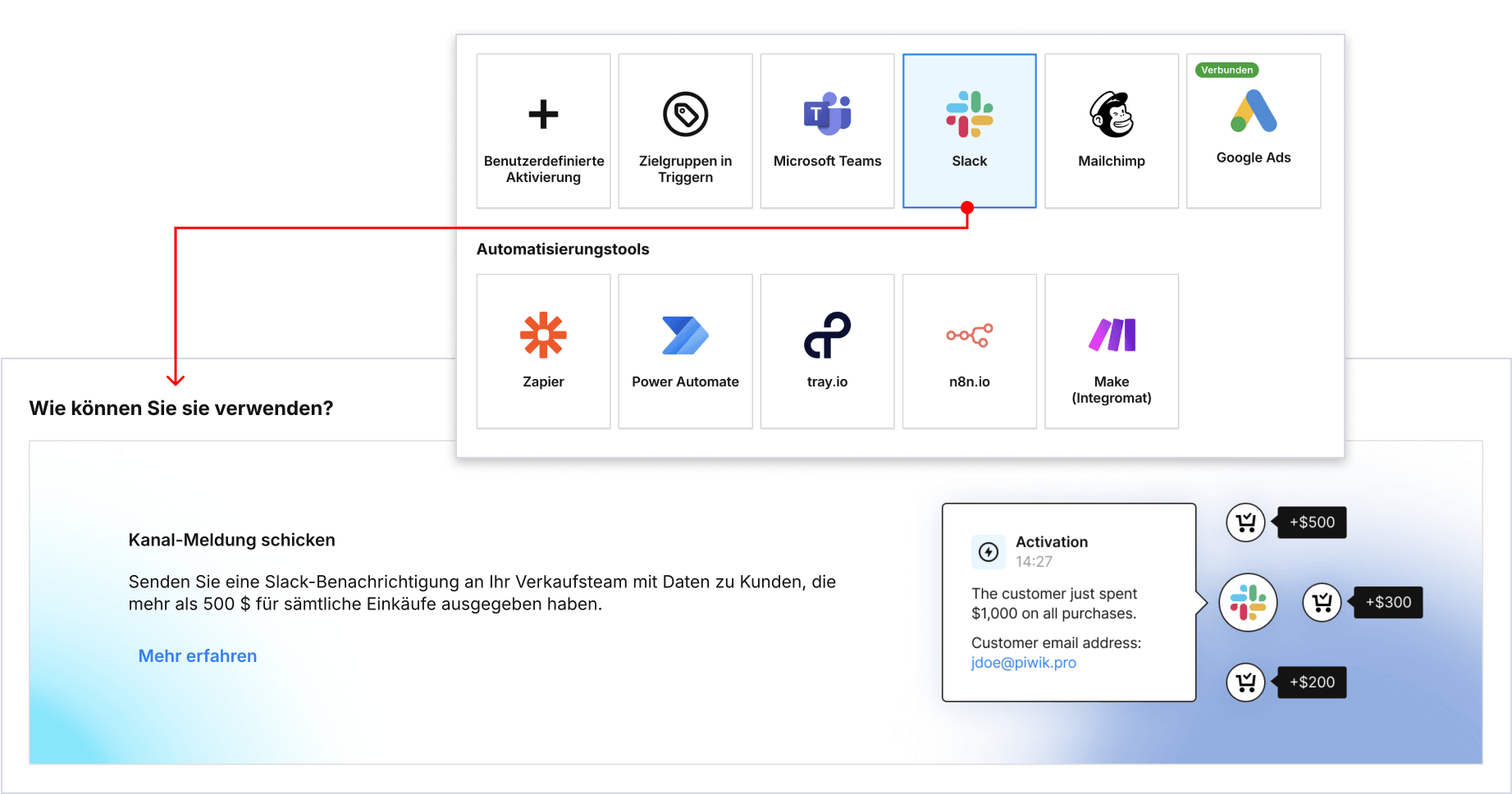Click the cart icon next to +$300
Viewport: 1512px width, 794px height.
click(x=1322, y=602)
